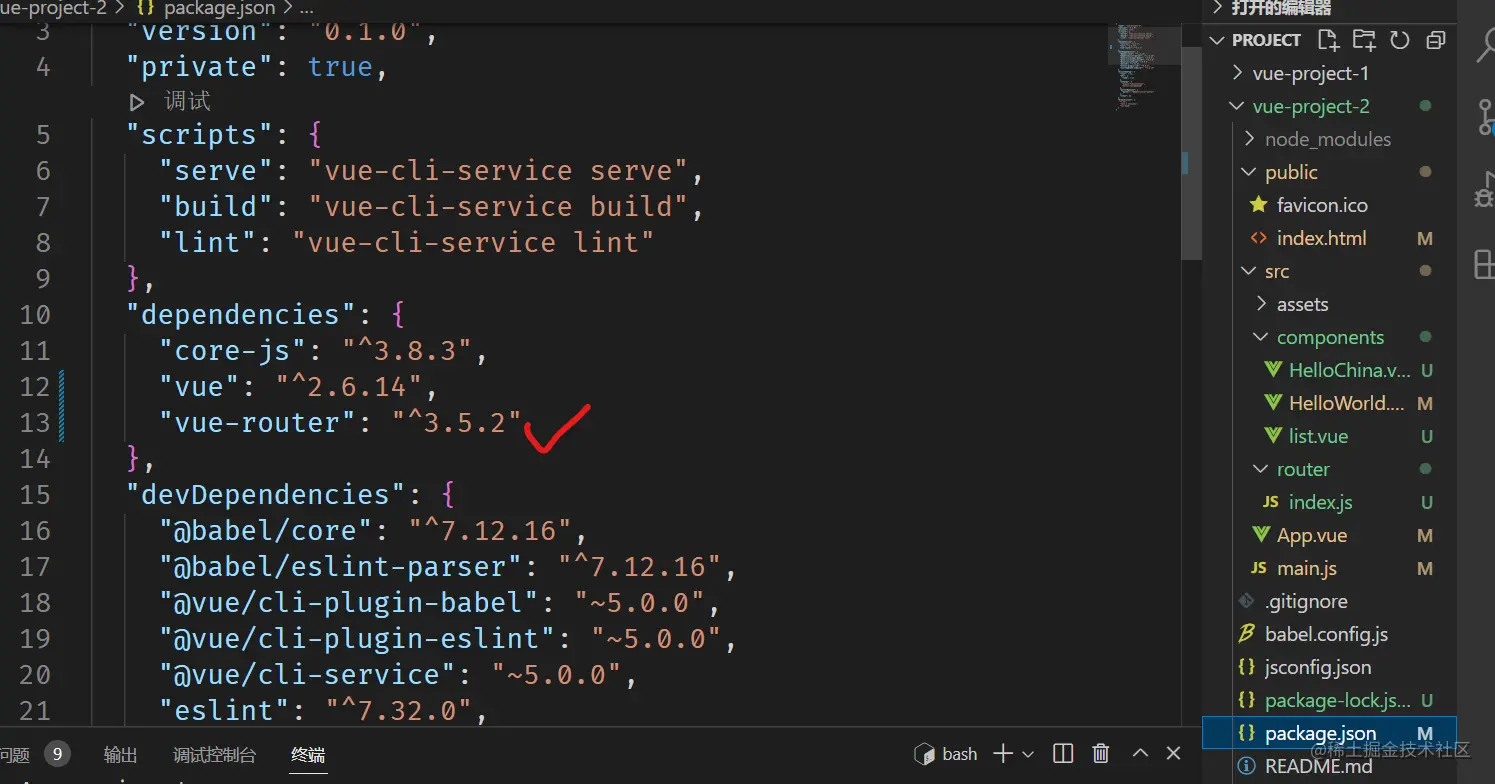Image resolution: width=1495 pixels, height=784 pixels.
Task: Collapse the public folder
Action: coord(1249,172)
